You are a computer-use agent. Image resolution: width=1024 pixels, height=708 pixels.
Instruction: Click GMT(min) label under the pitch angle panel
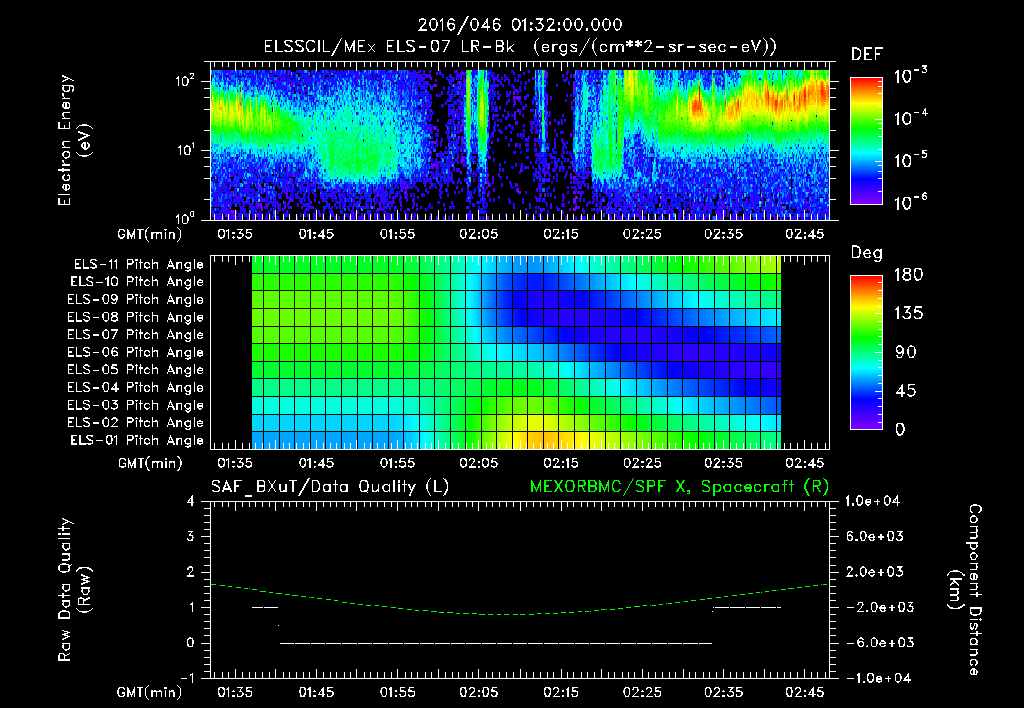point(150,463)
